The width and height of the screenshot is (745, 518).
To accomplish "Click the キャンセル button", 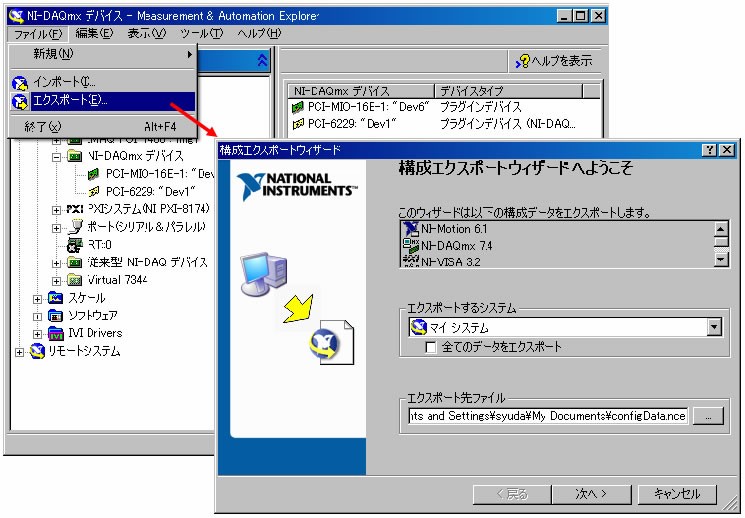I will (x=677, y=495).
